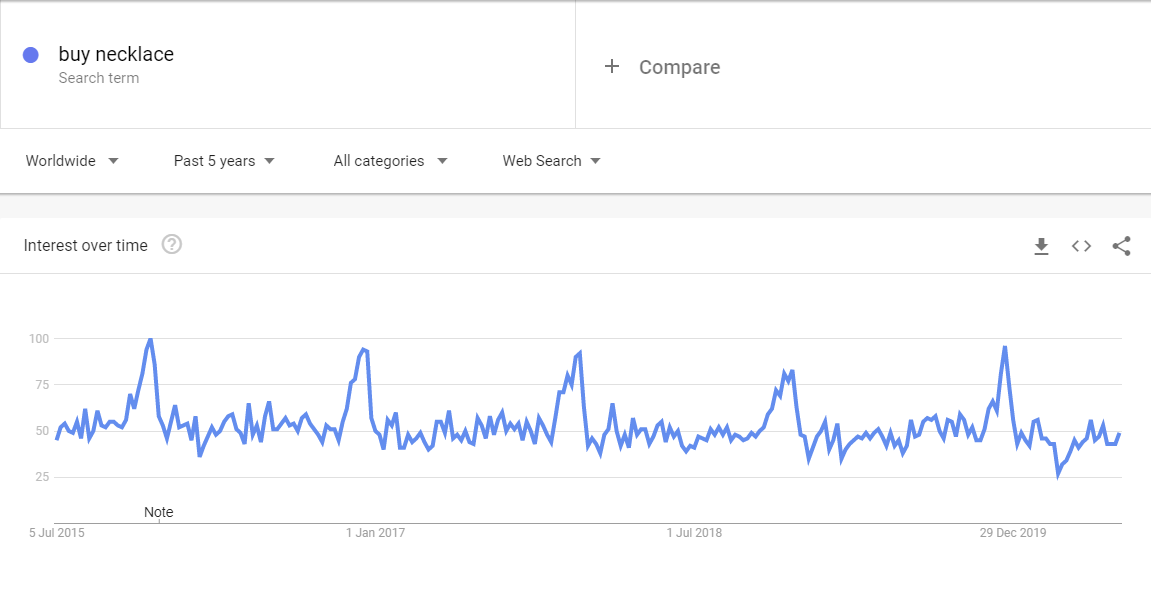Share the interest over time chart
1151x599 pixels.
[1121, 246]
